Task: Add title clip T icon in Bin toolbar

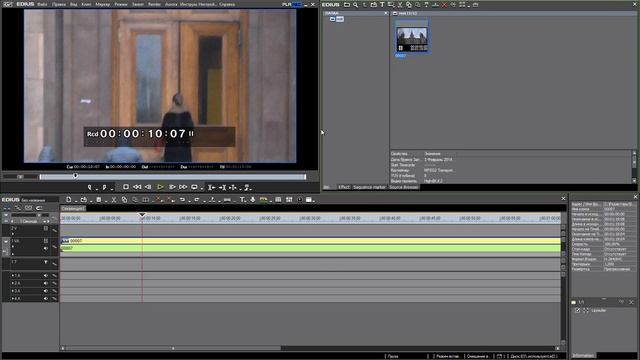Action: (382, 5)
